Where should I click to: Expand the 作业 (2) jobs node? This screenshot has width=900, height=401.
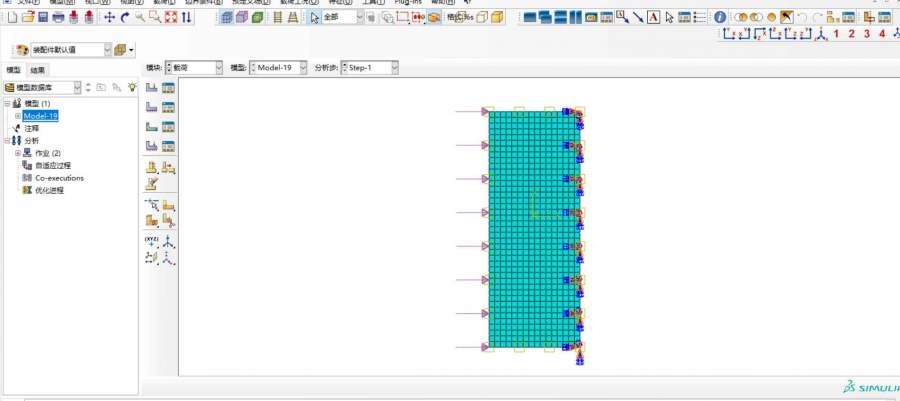coord(17,153)
